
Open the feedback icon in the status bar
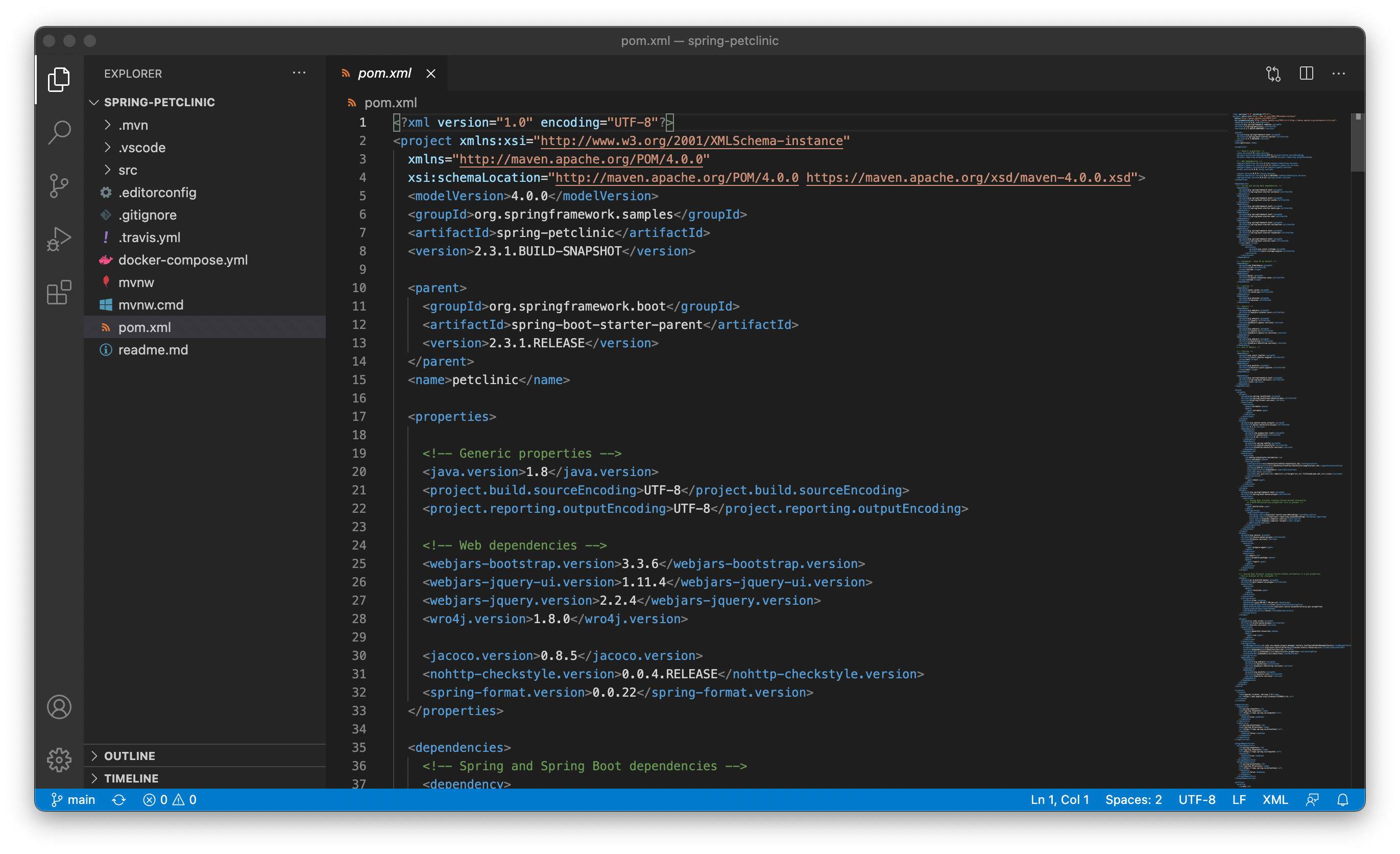coord(1313,799)
